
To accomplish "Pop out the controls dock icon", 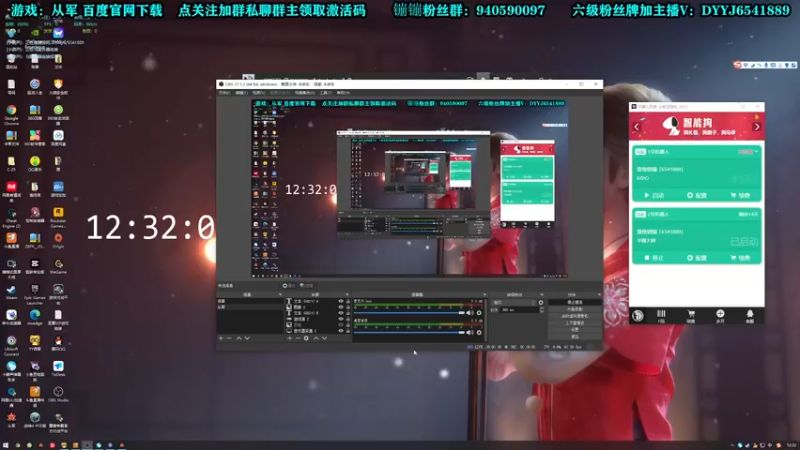I will [599, 295].
